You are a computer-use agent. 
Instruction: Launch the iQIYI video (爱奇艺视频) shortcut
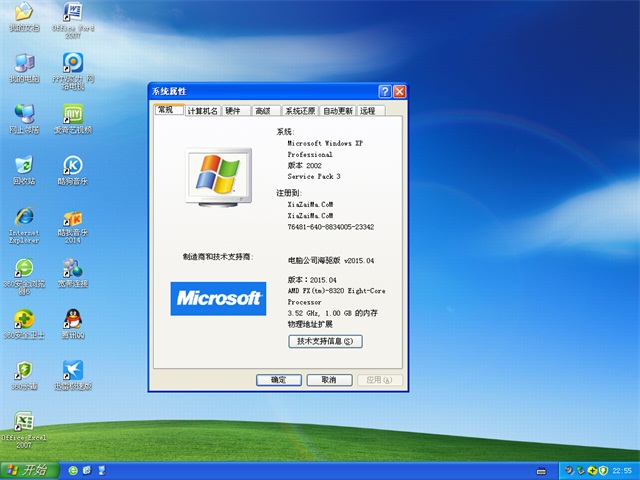click(x=72, y=114)
